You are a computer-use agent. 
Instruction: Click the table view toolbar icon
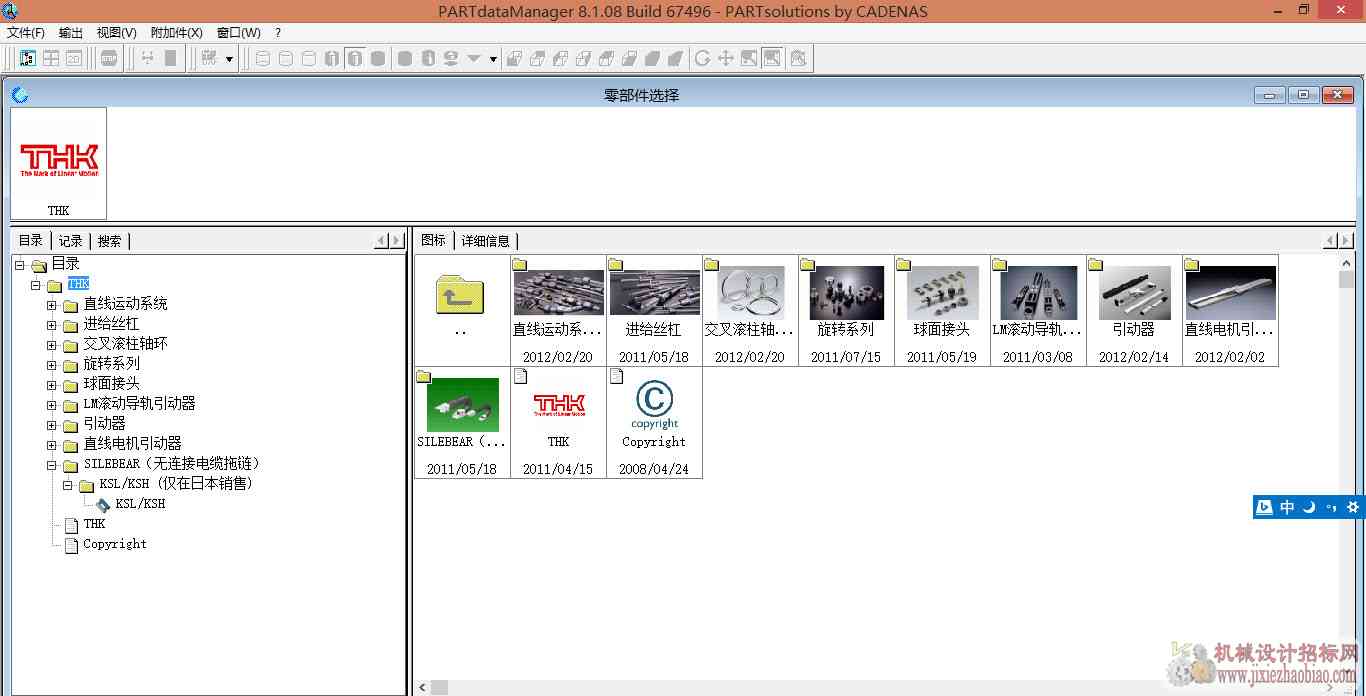click(51, 58)
